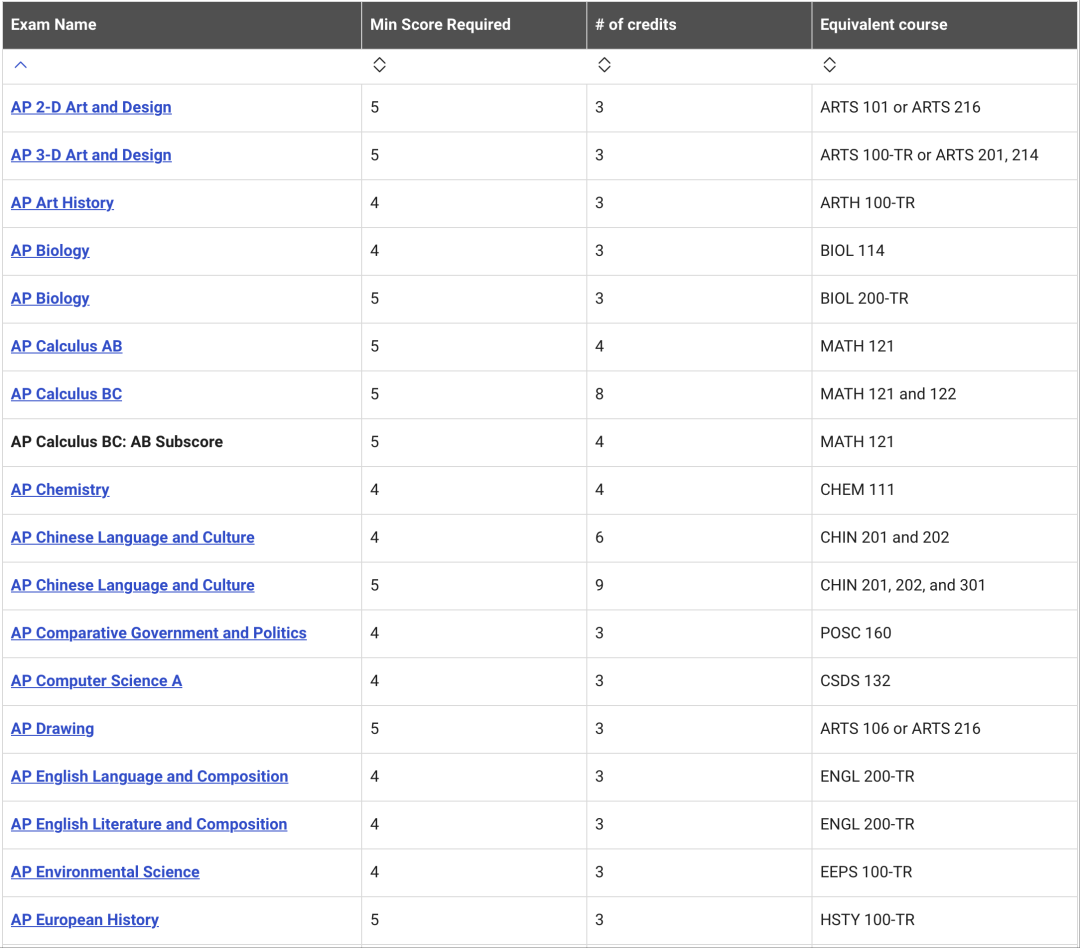Open the AP Calculus BC link
The width and height of the screenshot is (1080, 948).
(x=66, y=394)
